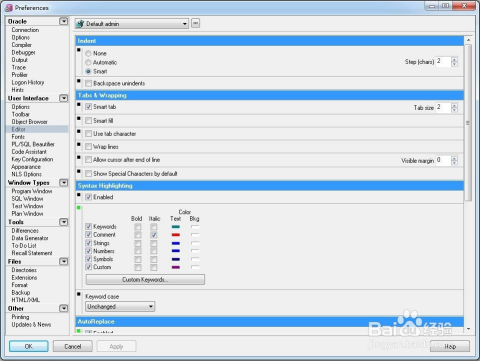Toggle the Strings highlighting checkbox
This screenshot has width=480, height=361.
[x=88, y=243]
